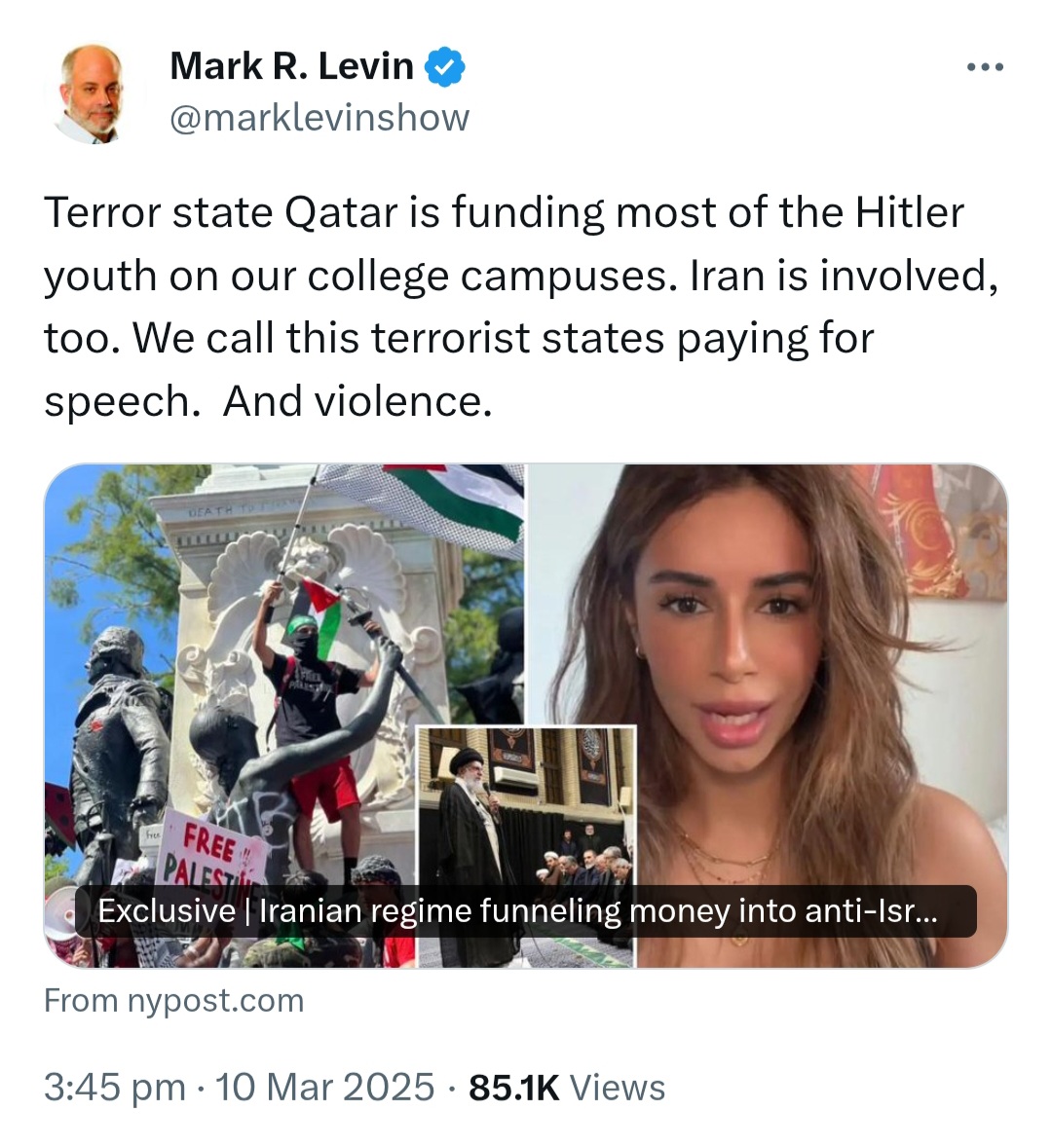Open the @marklevinshow handle link
The height and width of the screenshot is (1148, 1052).
point(319,118)
